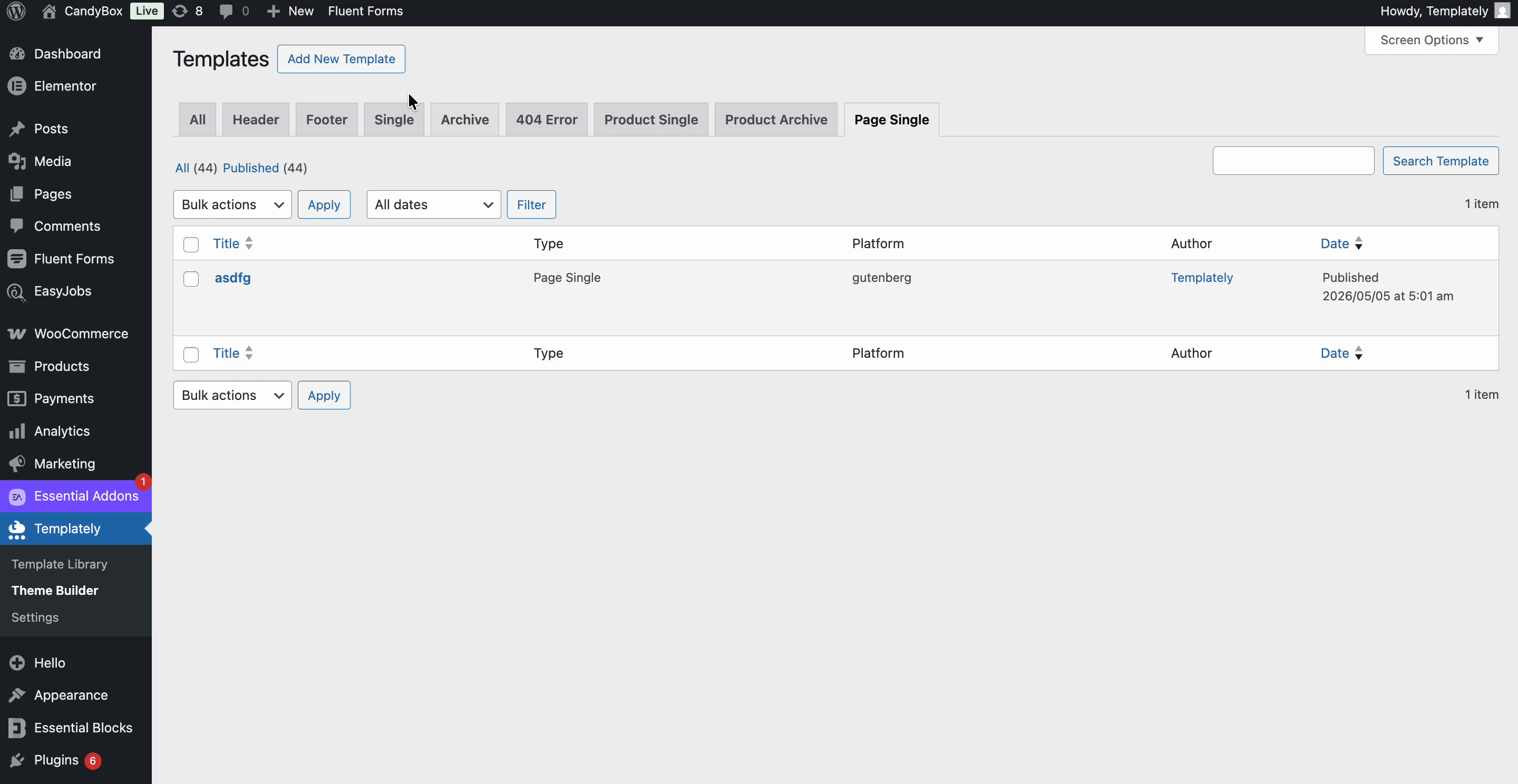This screenshot has width=1518, height=784.
Task: Switch to the Product Single tab
Action: (x=650, y=120)
